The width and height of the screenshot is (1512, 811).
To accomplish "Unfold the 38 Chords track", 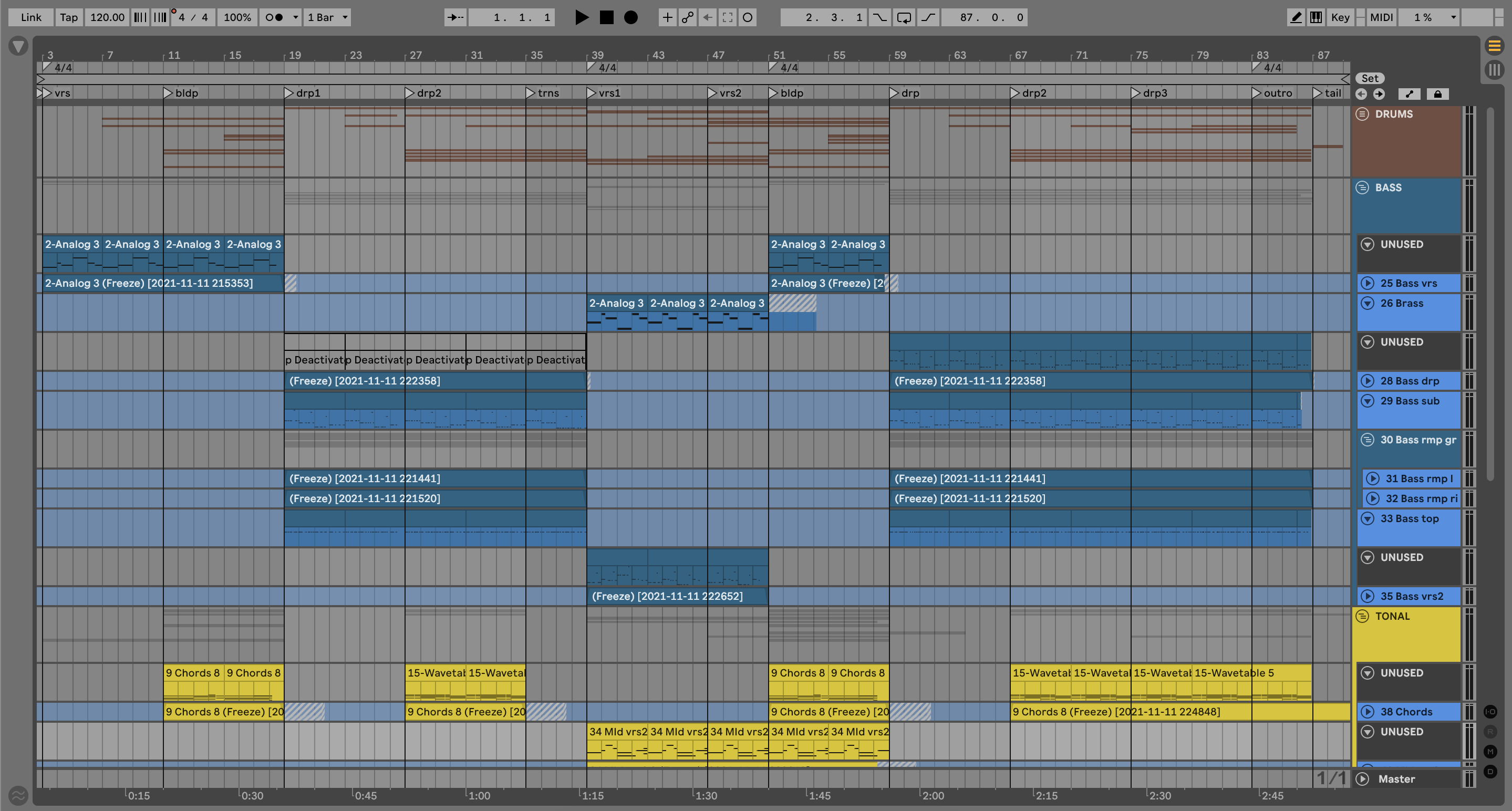I will click(x=1368, y=712).
